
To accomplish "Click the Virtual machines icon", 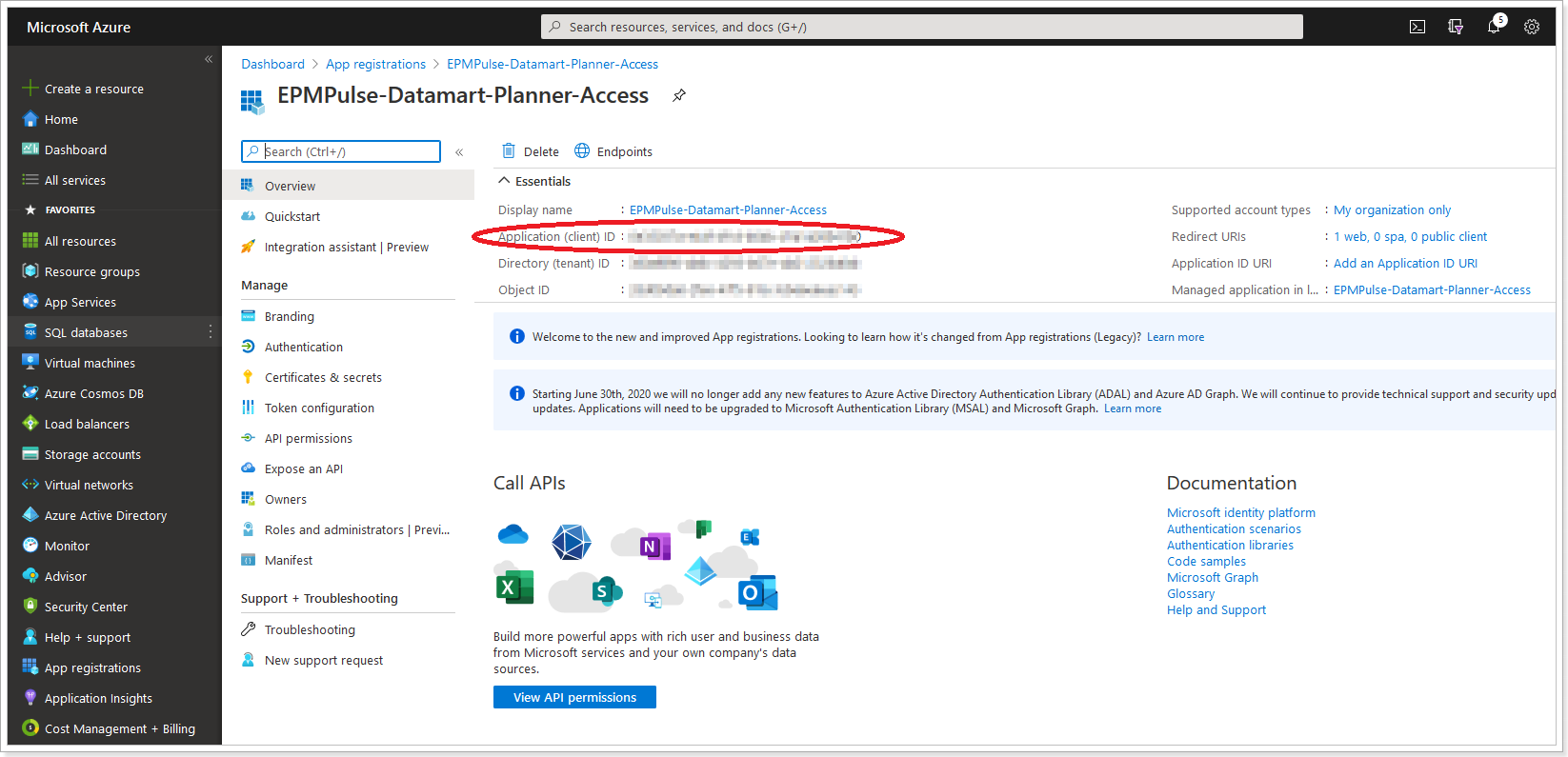I will [30, 363].
